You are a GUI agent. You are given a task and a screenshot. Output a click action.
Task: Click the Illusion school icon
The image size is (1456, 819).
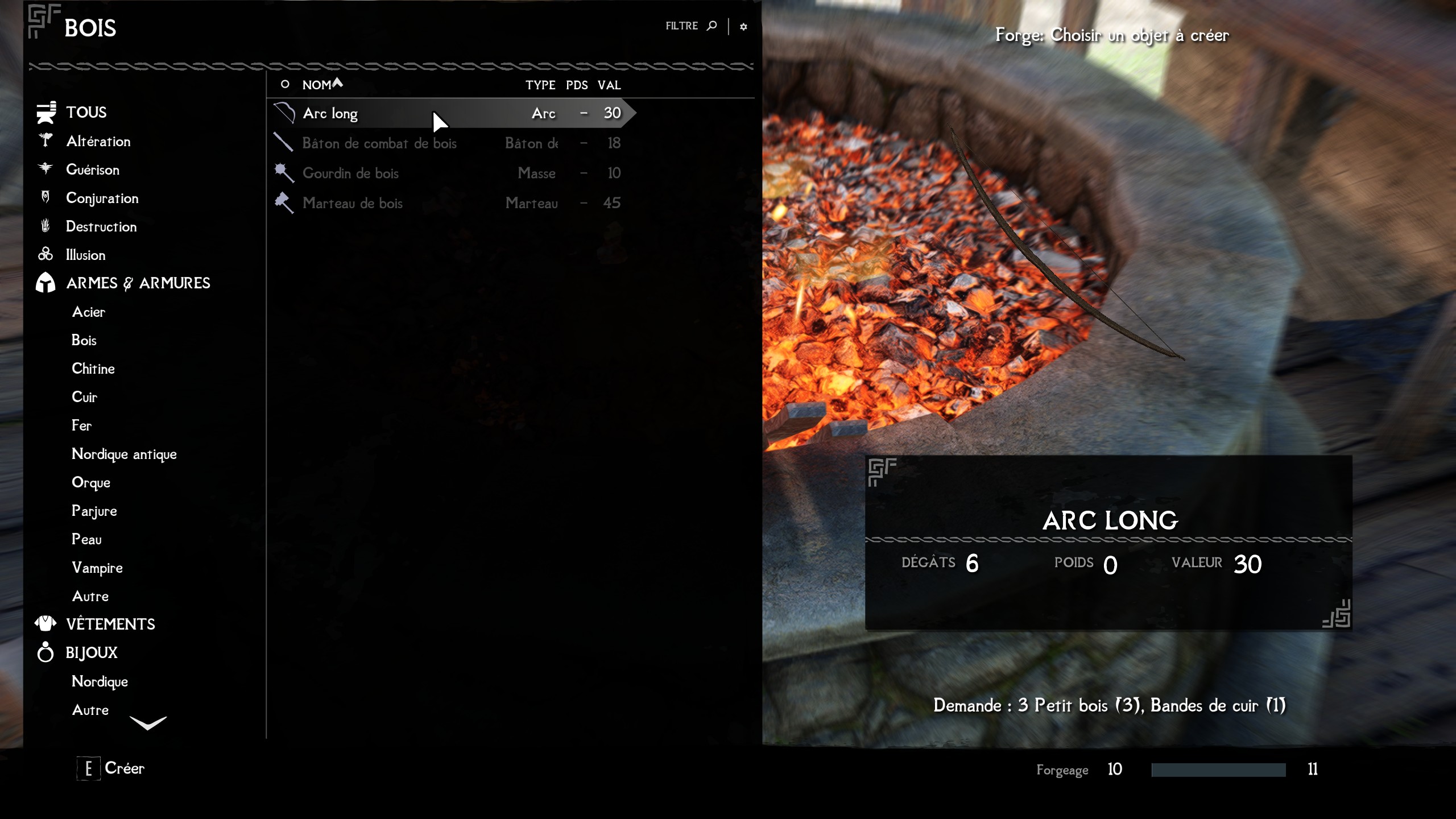tap(45, 254)
